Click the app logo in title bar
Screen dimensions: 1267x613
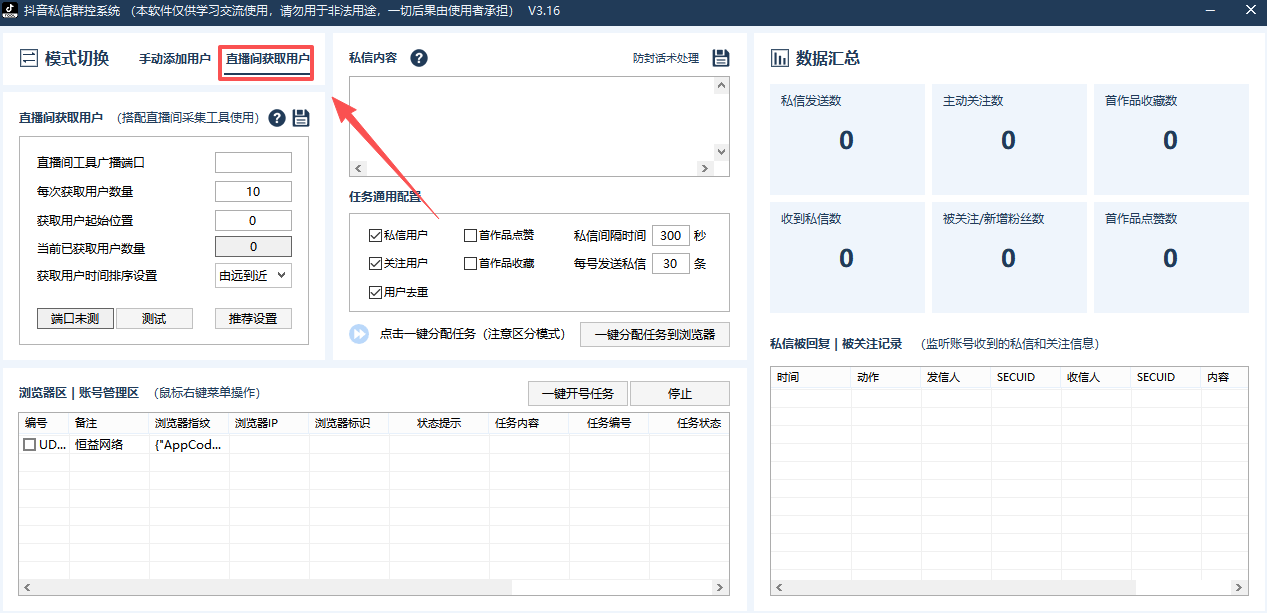pos(9,10)
